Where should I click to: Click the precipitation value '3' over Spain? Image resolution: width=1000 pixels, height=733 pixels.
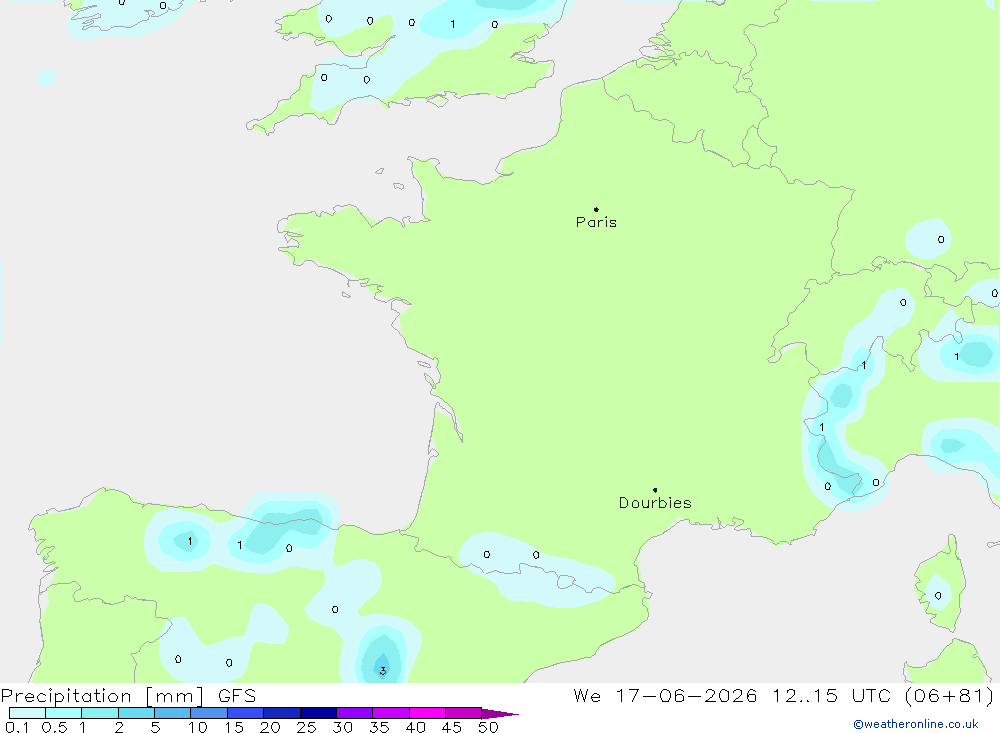pyautogui.click(x=383, y=670)
